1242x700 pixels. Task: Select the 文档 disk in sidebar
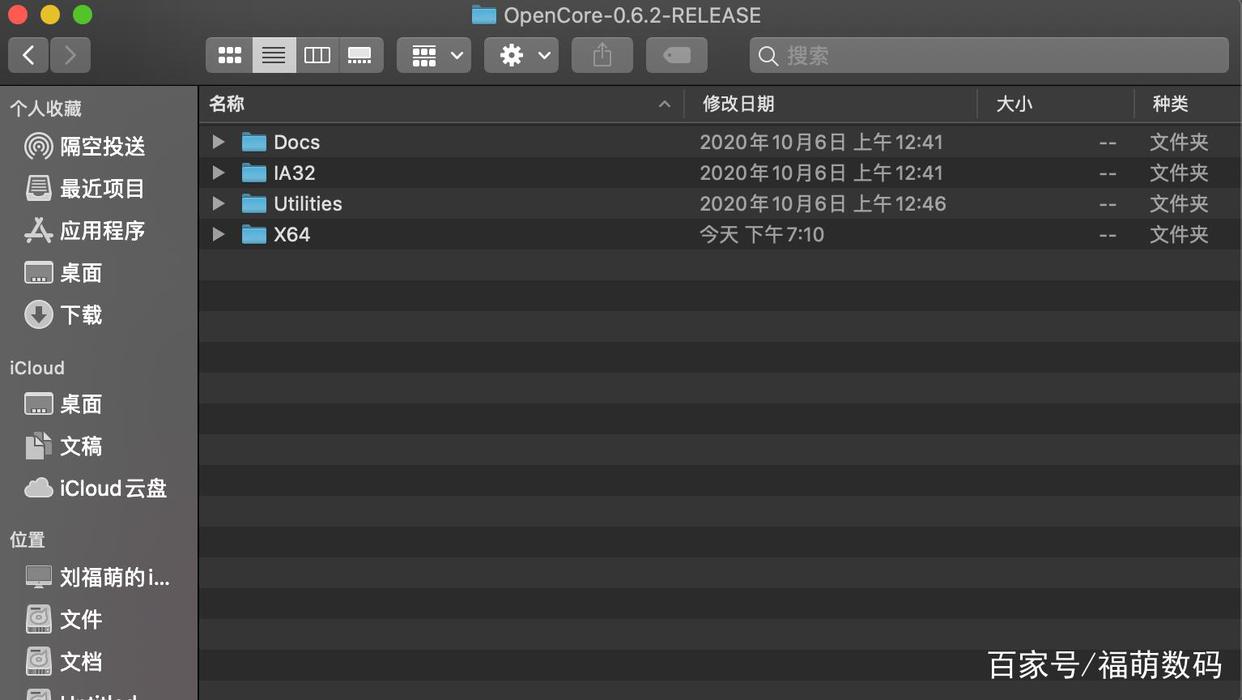[64, 662]
